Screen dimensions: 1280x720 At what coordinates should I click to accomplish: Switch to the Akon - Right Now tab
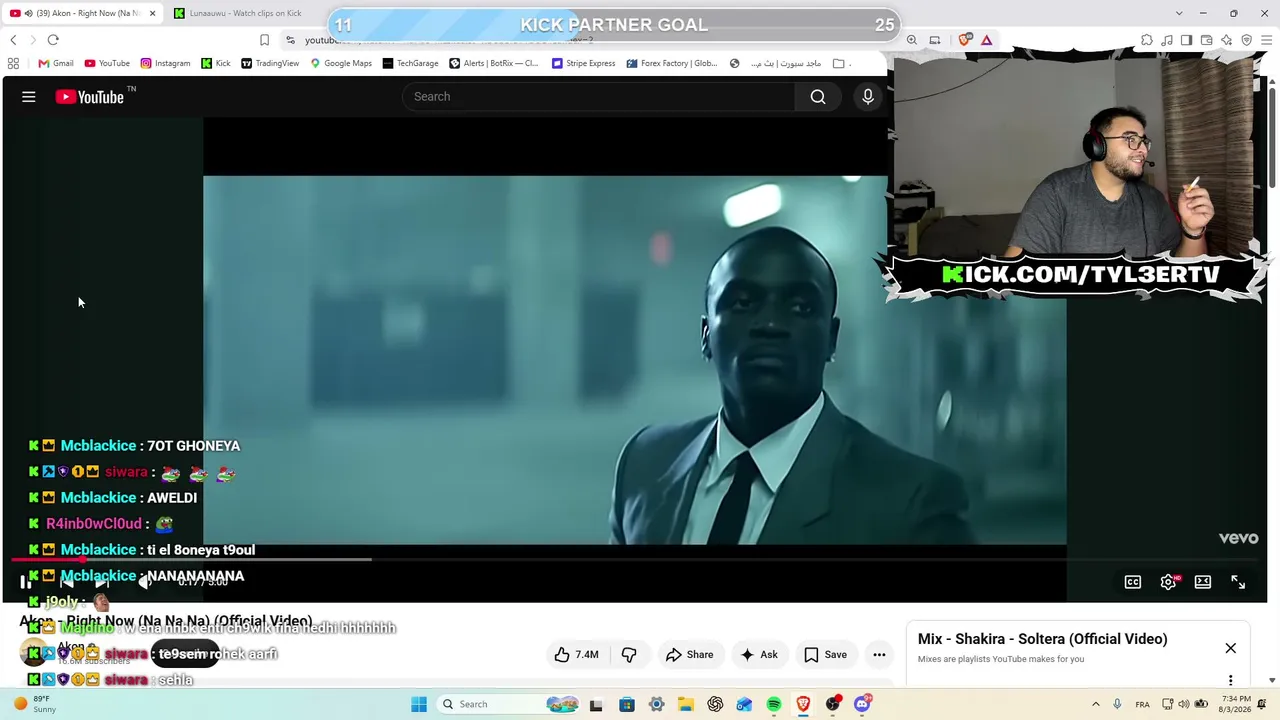(82, 13)
